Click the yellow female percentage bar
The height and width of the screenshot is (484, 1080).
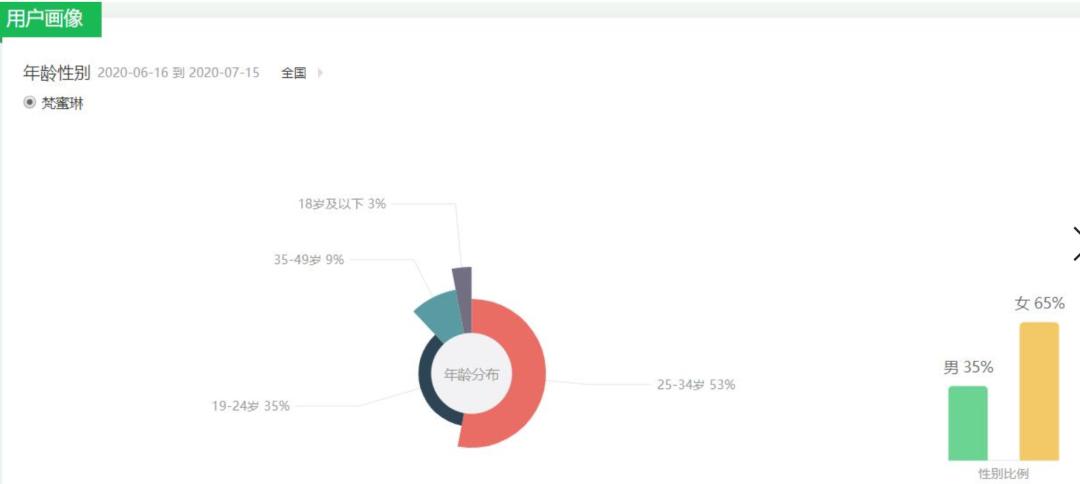[1038, 391]
